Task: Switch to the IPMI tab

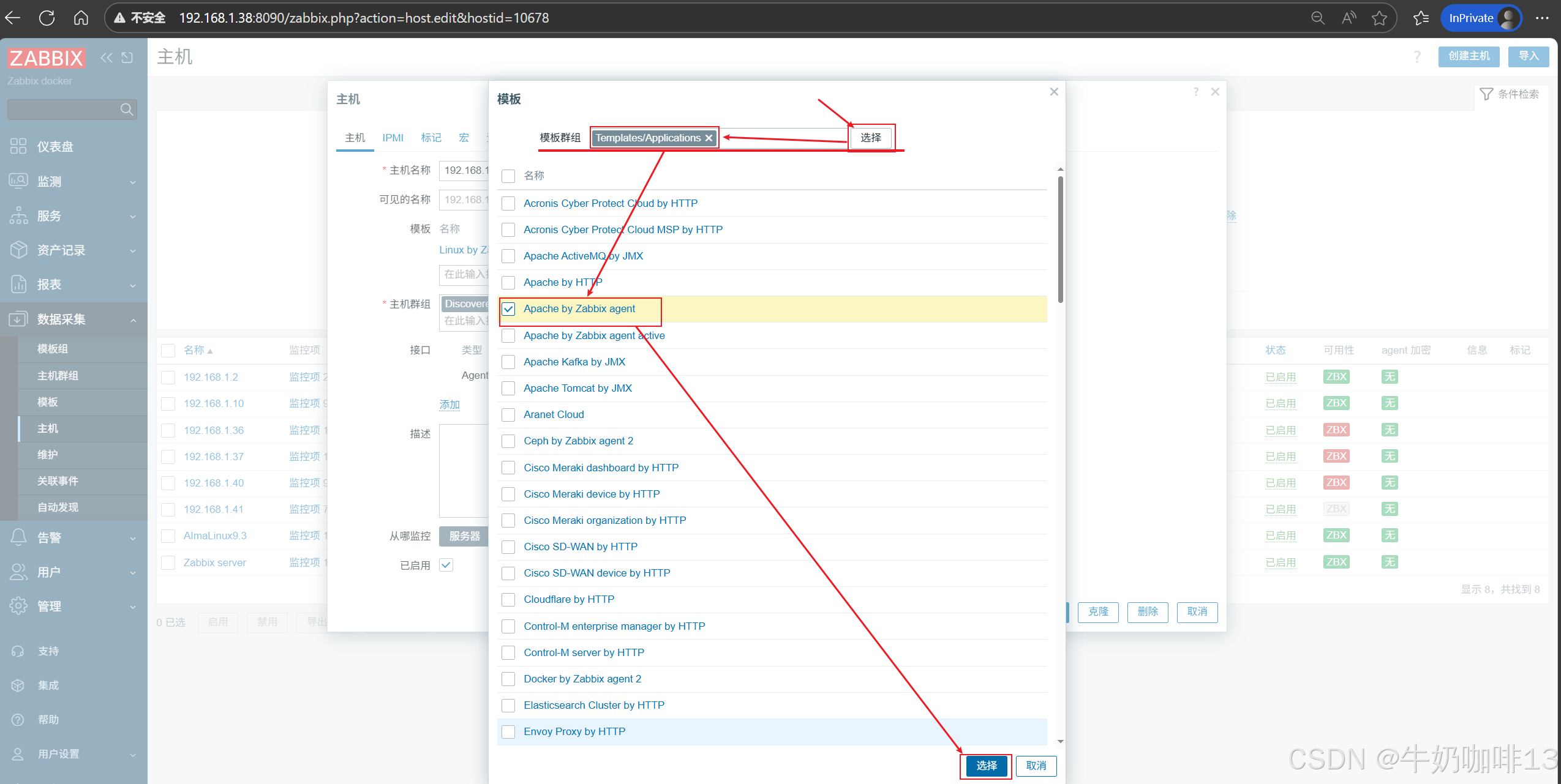Action: (x=393, y=138)
